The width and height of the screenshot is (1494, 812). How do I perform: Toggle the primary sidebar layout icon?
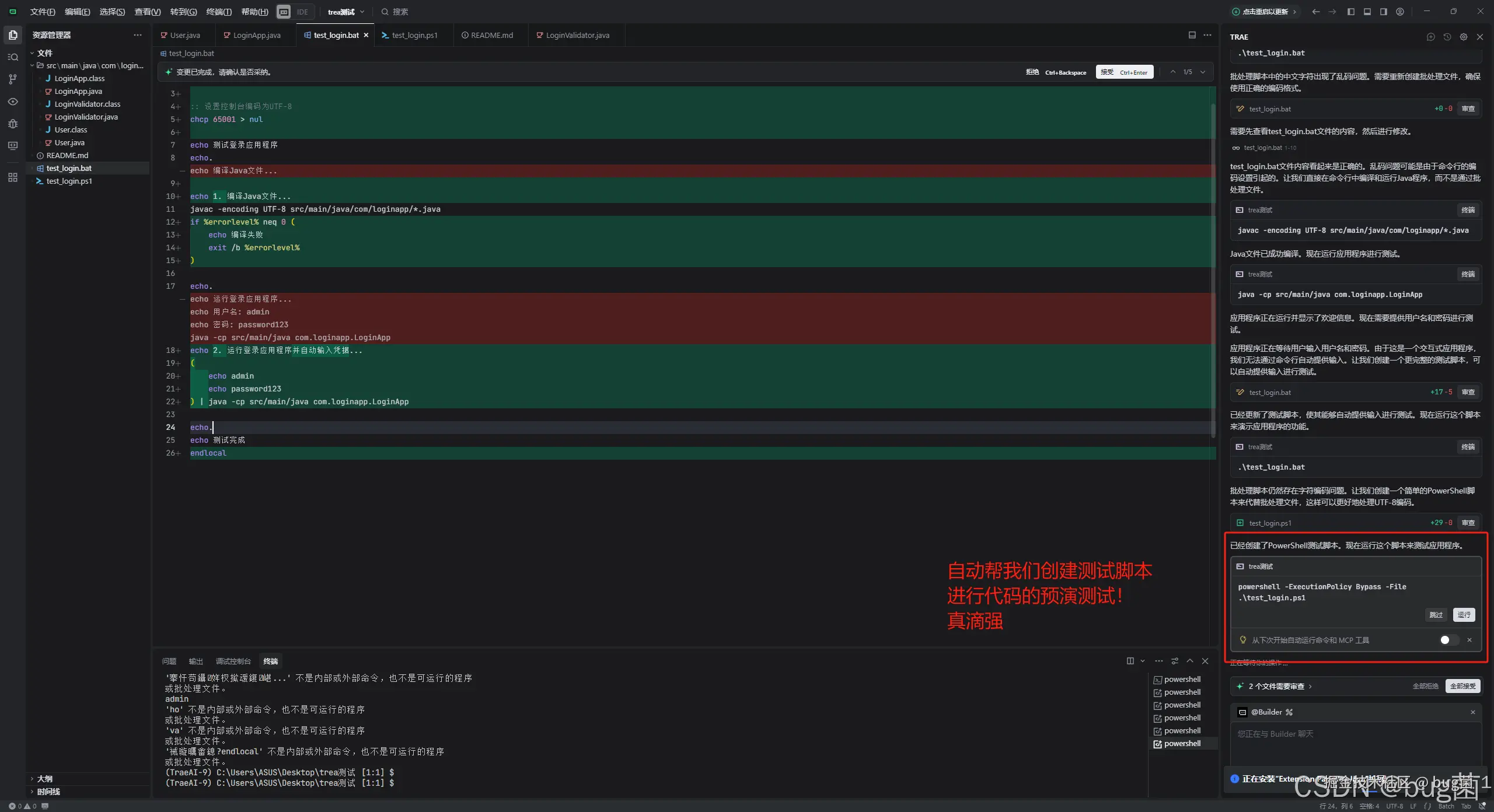(1350, 12)
